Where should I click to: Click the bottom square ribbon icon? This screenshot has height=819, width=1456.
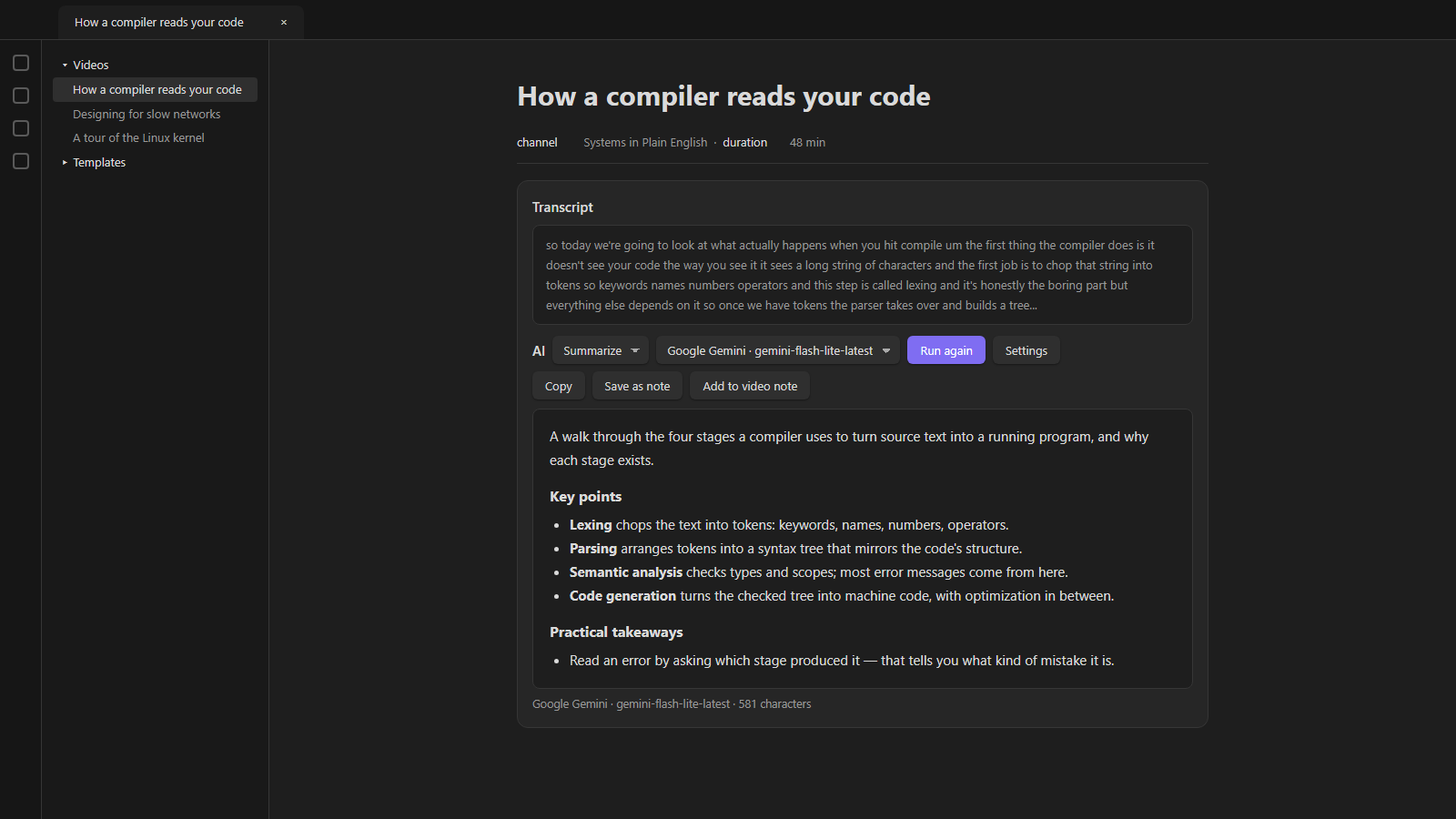click(21, 161)
